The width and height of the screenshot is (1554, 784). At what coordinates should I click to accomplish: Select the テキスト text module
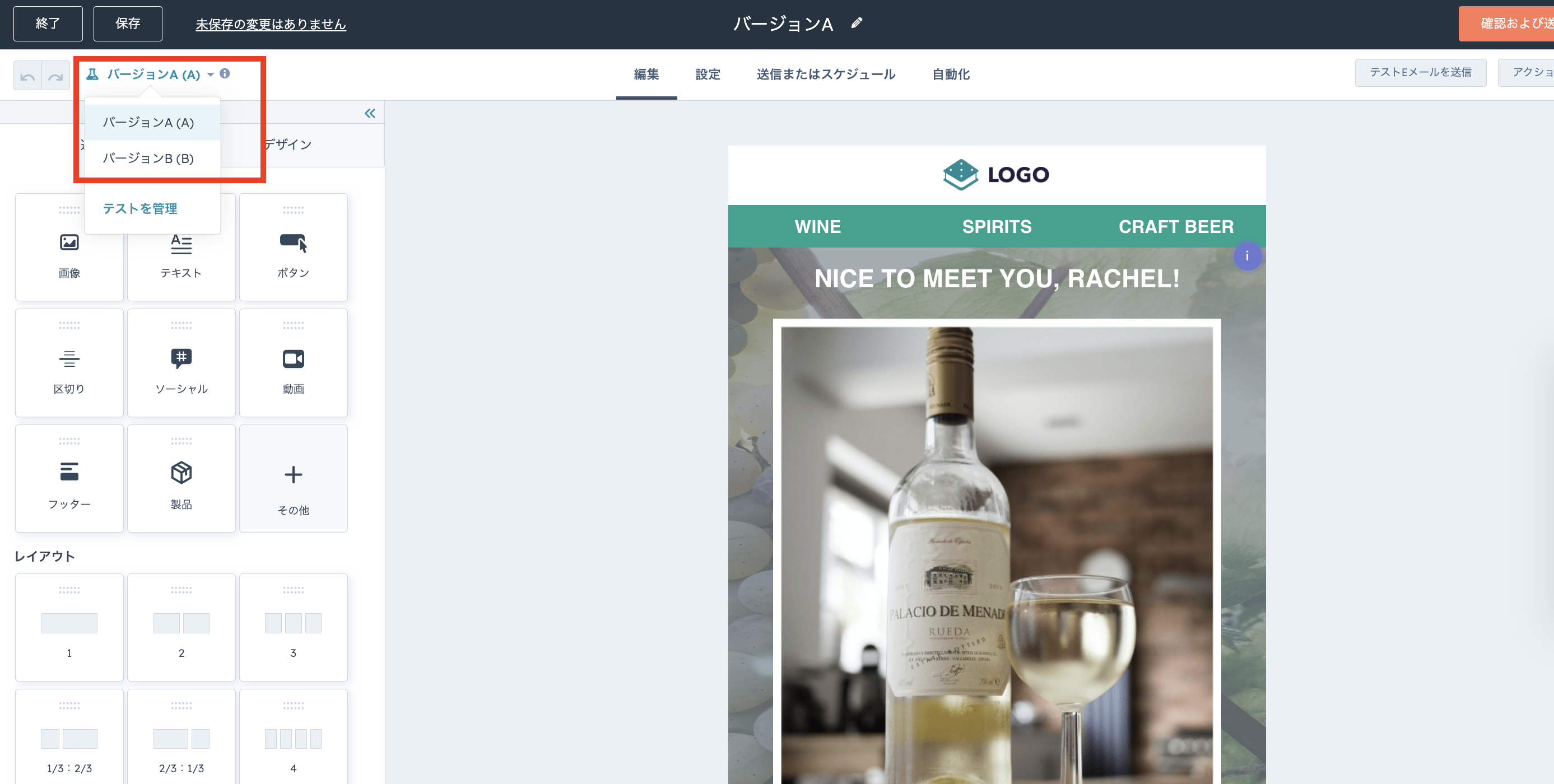pyautogui.click(x=182, y=248)
